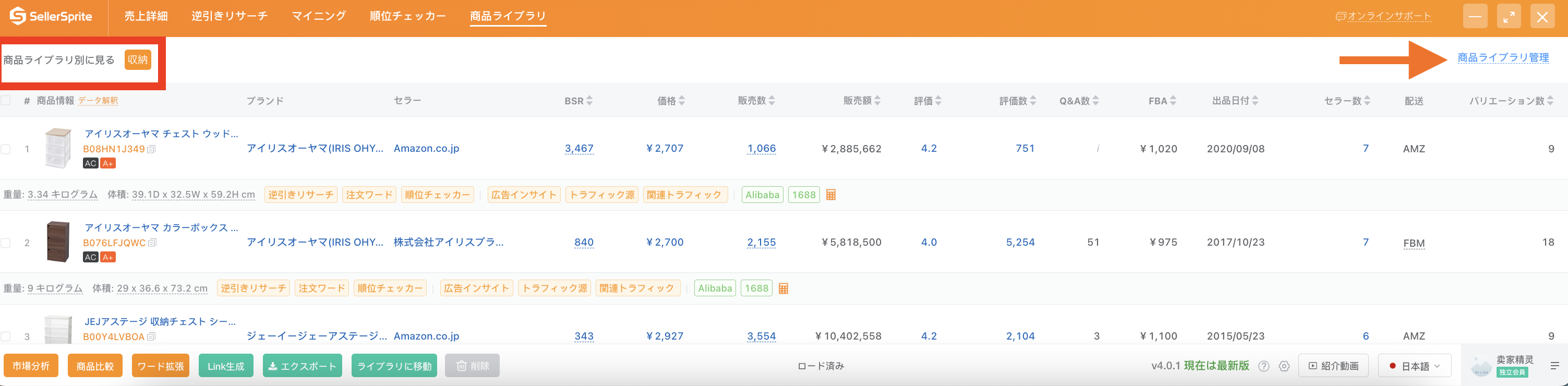The height and width of the screenshot is (386, 1568).
Task: Open the settings gear in the bottom bar
Action: pyautogui.click(x=1284, y=366)
